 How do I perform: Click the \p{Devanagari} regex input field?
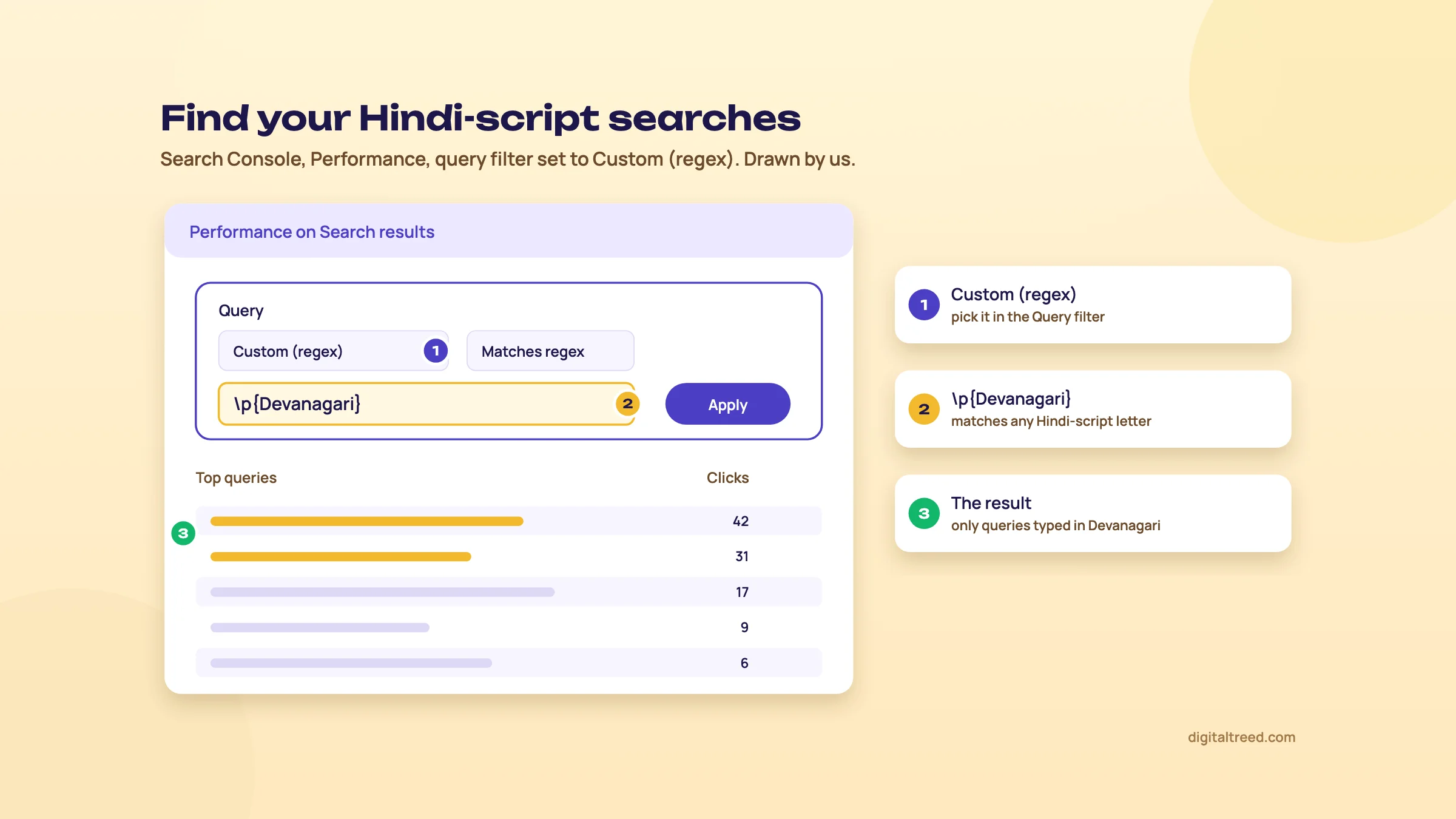click(x=426, y=403)
